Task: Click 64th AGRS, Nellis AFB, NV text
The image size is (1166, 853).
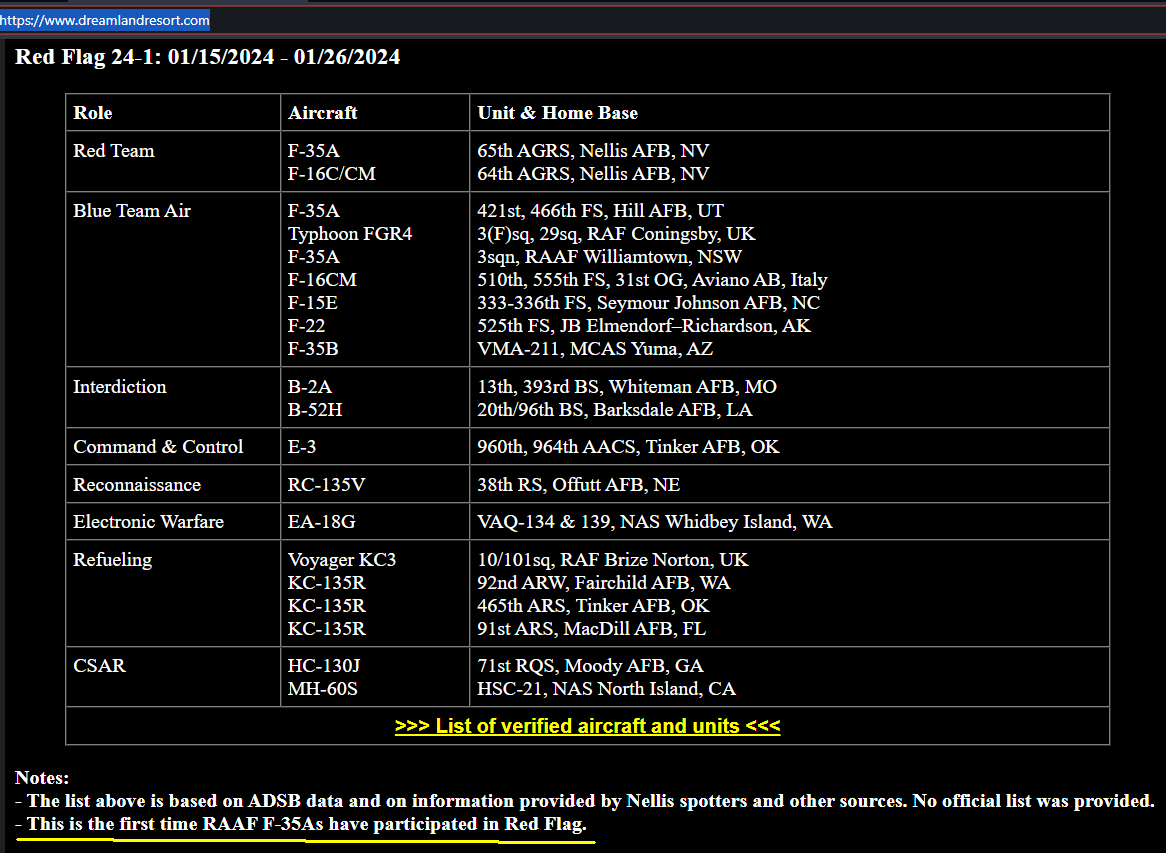Action: pos(593,174)
